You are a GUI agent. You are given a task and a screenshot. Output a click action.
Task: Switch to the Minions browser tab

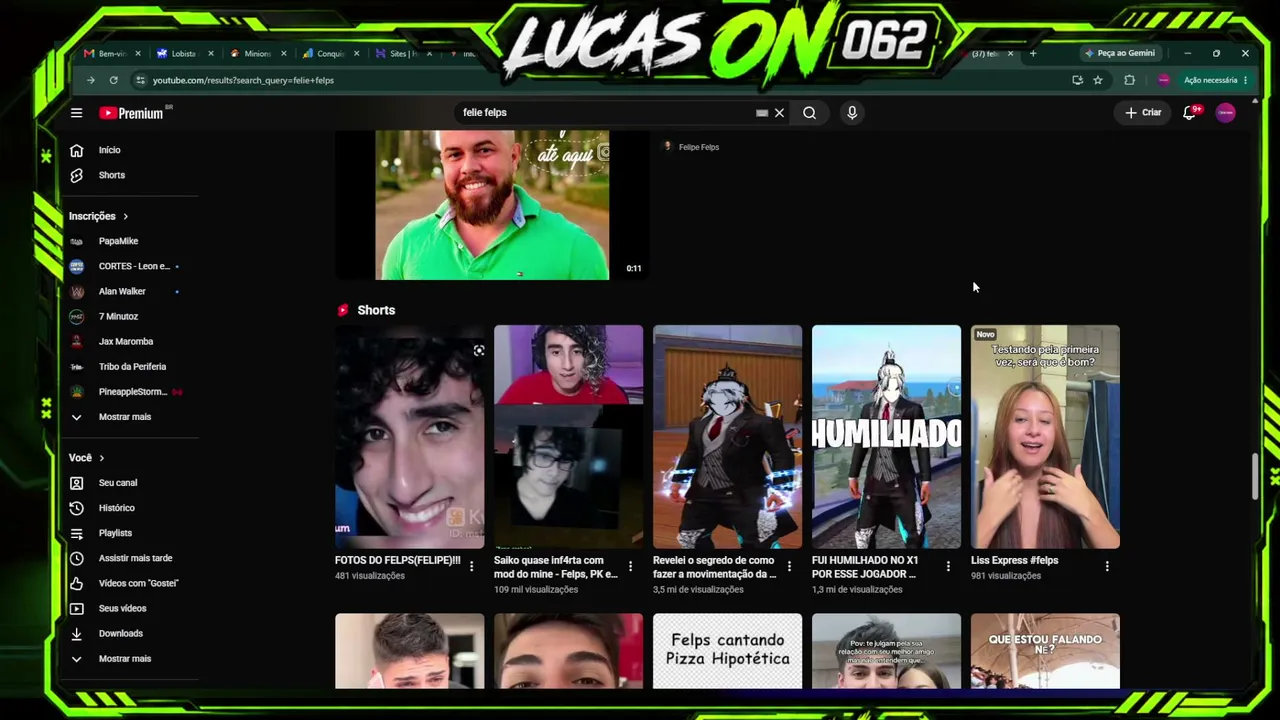pyautogui.click(x=259, y=54)
